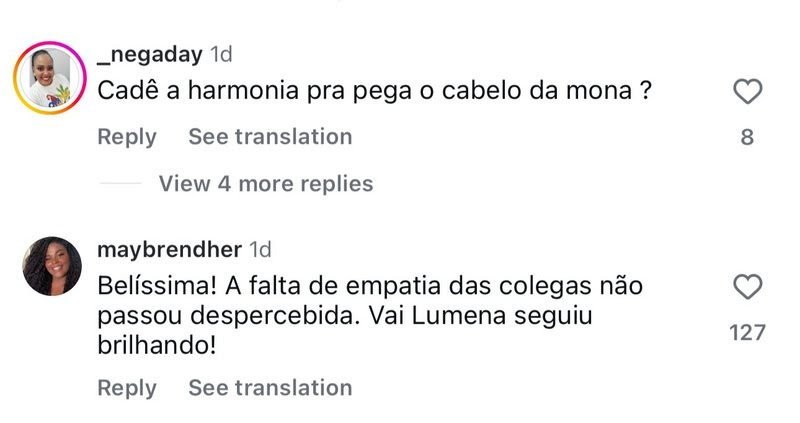Reply to the _negaday comment
Image resolution: width=800 pixels, height=423 pixels.
127,137
